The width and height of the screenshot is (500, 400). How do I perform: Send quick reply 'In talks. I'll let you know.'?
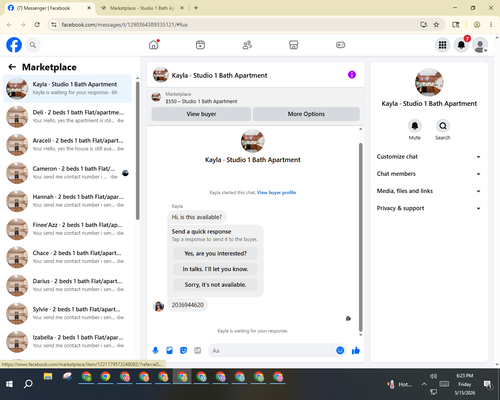215,269
